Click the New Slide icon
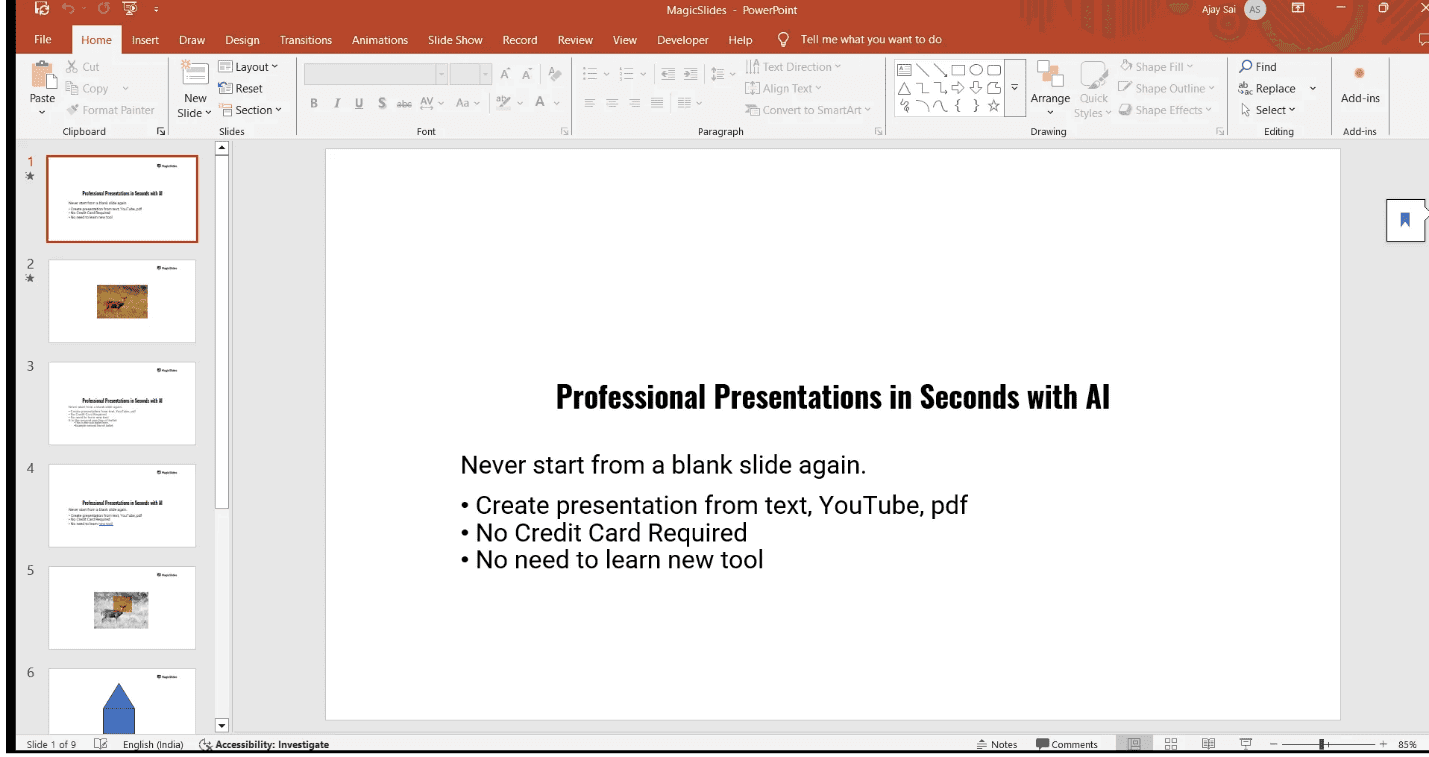The image size is (1429, 757). [195, 74]
